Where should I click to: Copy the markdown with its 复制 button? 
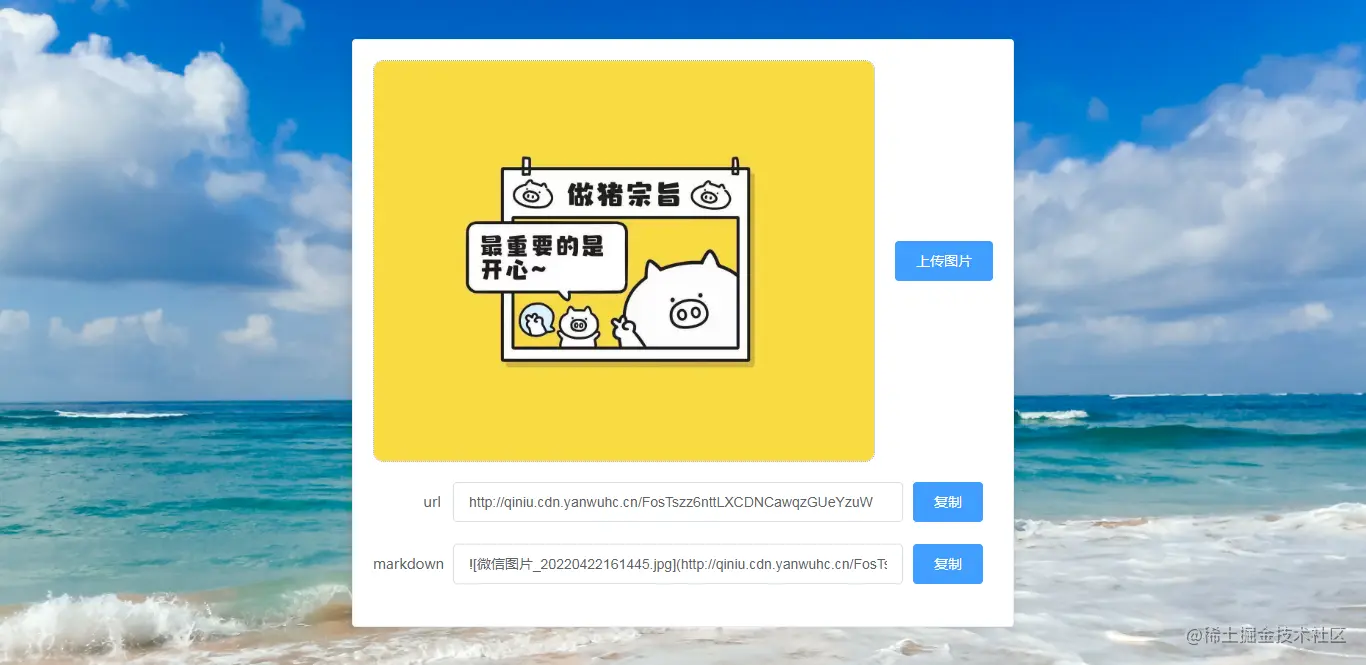pos(947,564)
